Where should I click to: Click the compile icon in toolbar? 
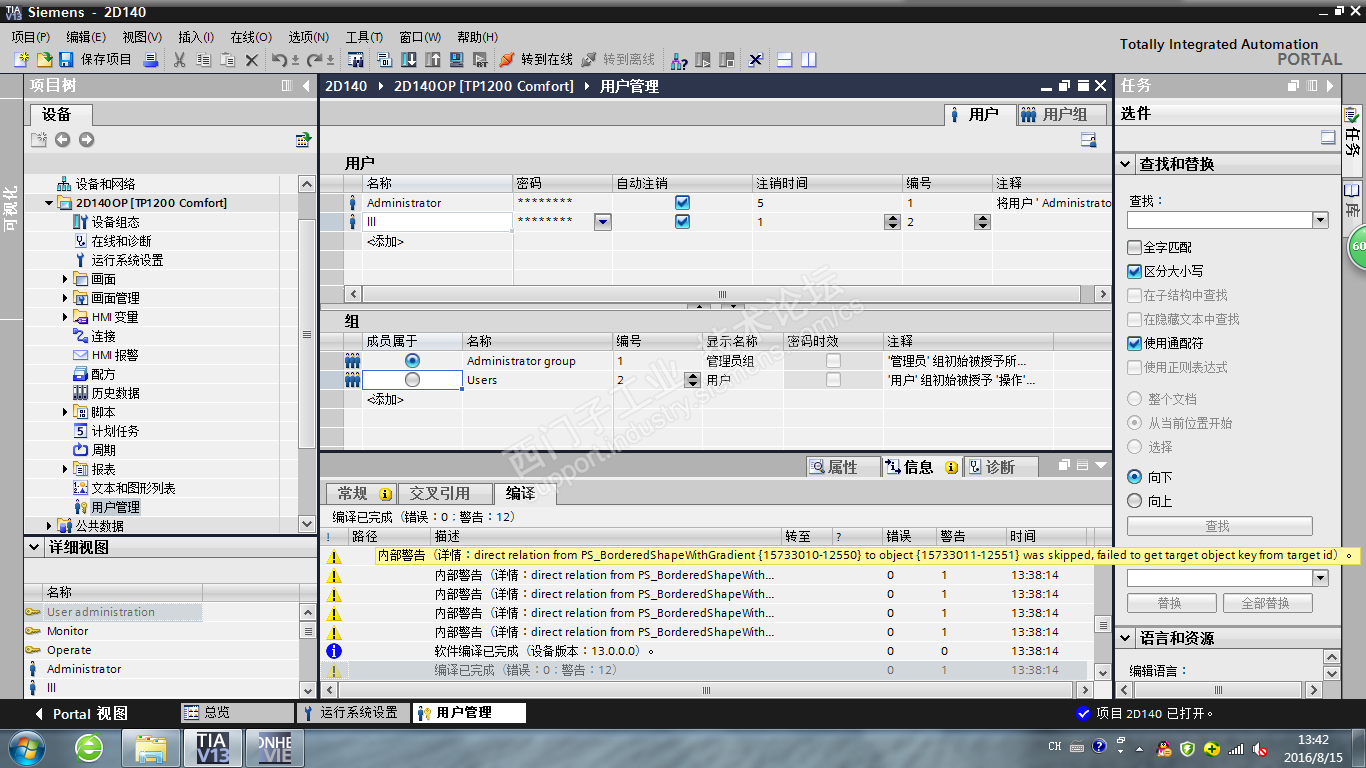[x=383, y=60]
